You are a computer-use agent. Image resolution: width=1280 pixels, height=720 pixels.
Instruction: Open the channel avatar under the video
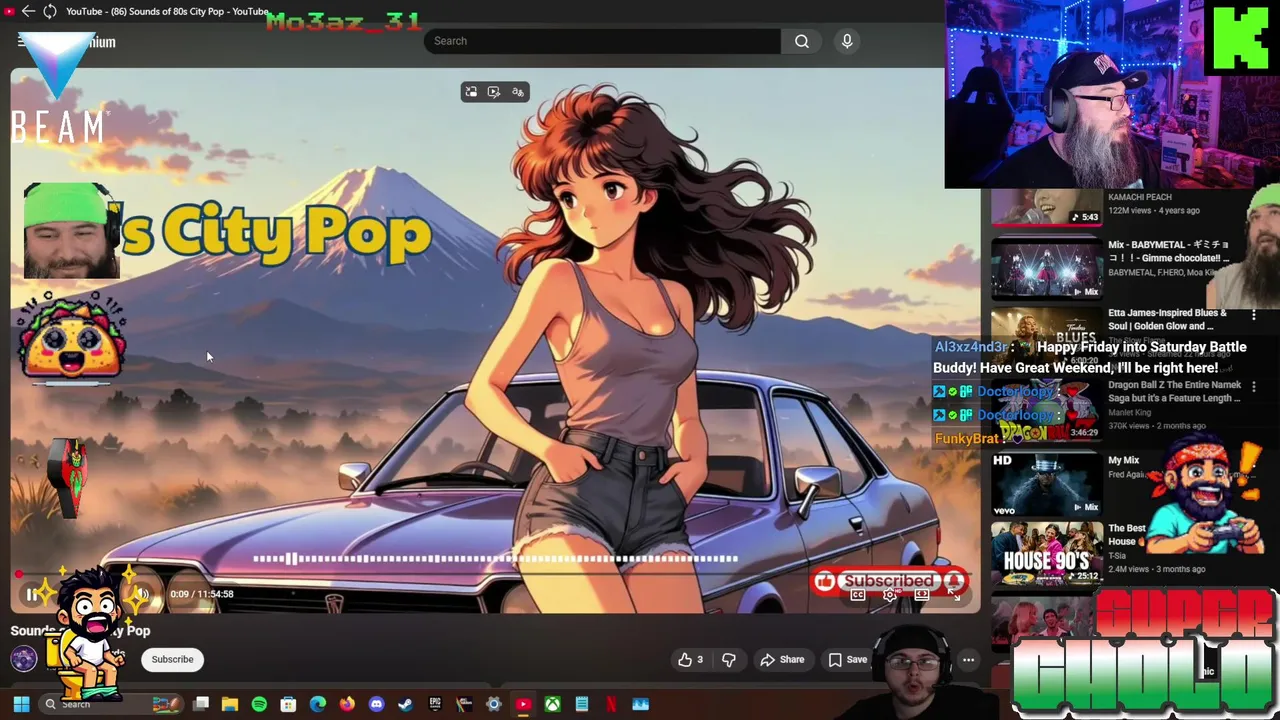point(24,658)
